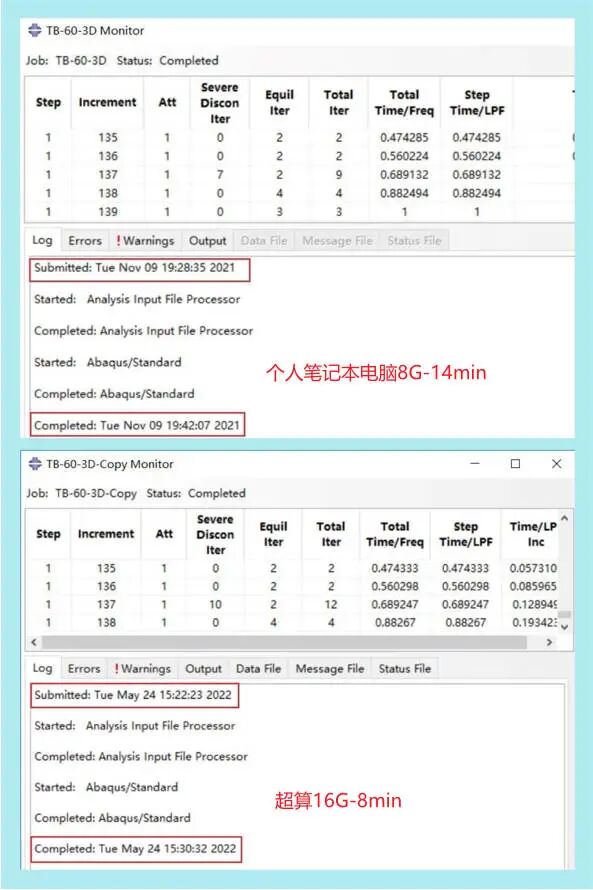Click the table's vertical scroll up arrow
The image size is (593, 890).
pyautogui.click(x=565, y=518)
